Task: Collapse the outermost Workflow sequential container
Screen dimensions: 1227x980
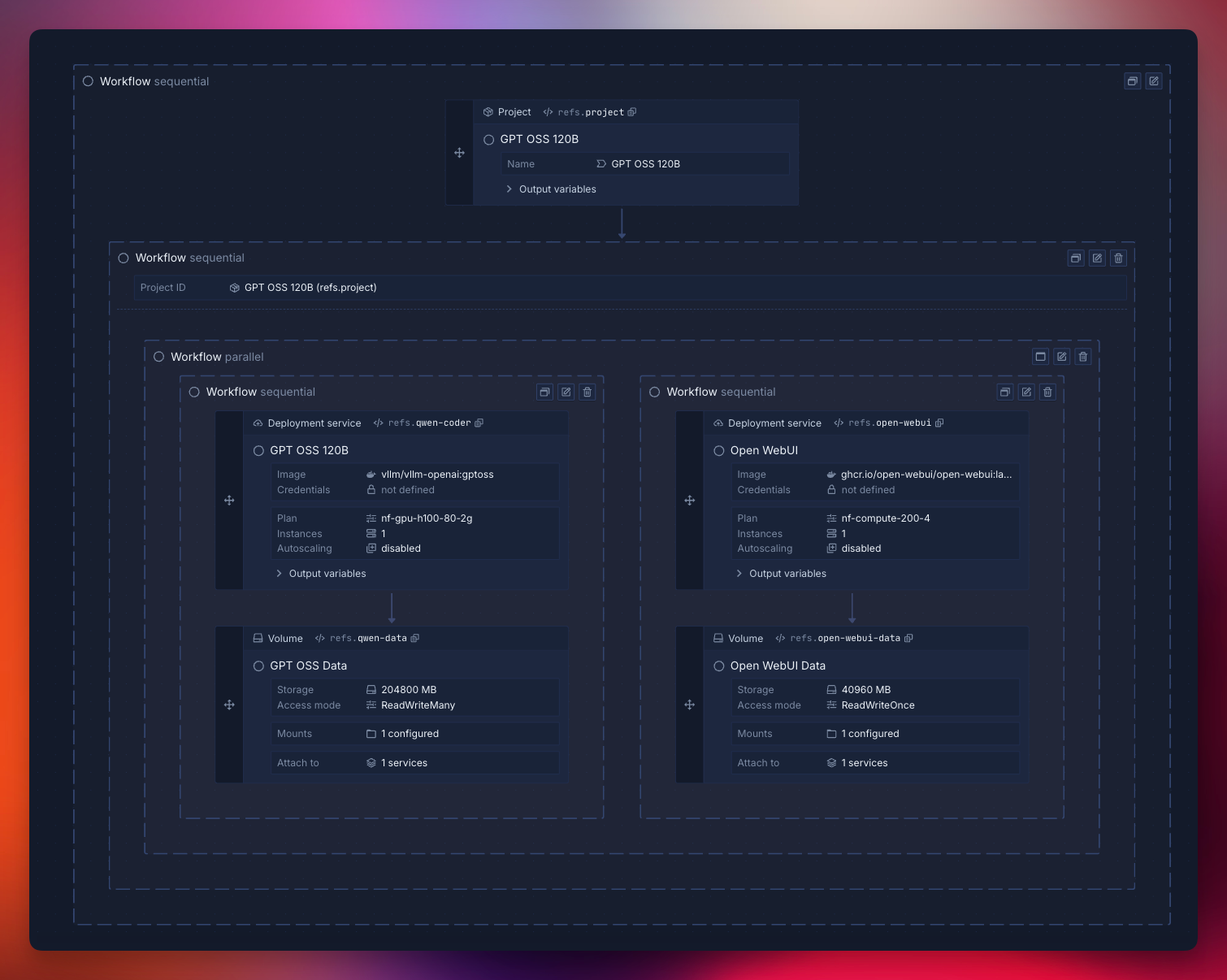Action: pyautogui.click(x=1132, y=81)
